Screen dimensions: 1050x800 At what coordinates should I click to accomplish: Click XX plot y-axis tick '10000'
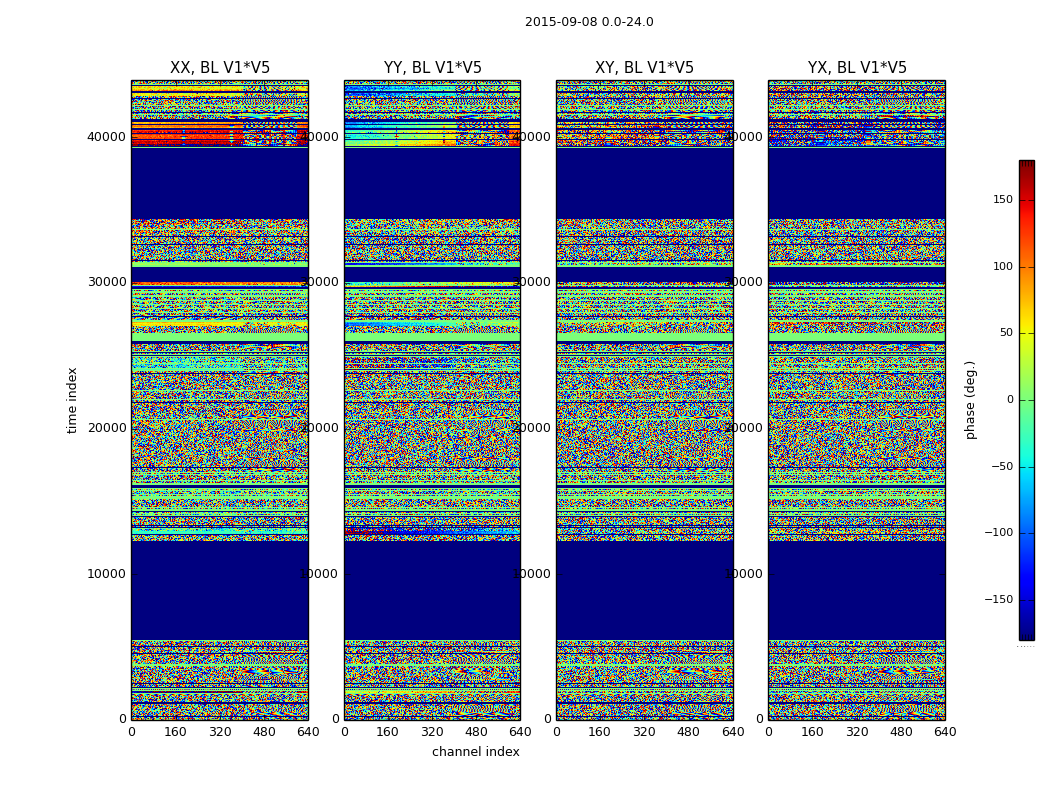(106, 574)
